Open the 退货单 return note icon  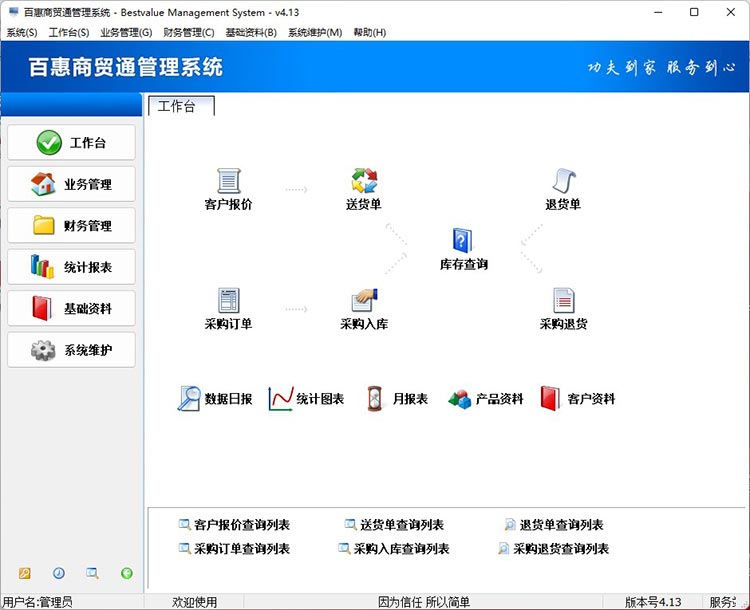[563, 181]
